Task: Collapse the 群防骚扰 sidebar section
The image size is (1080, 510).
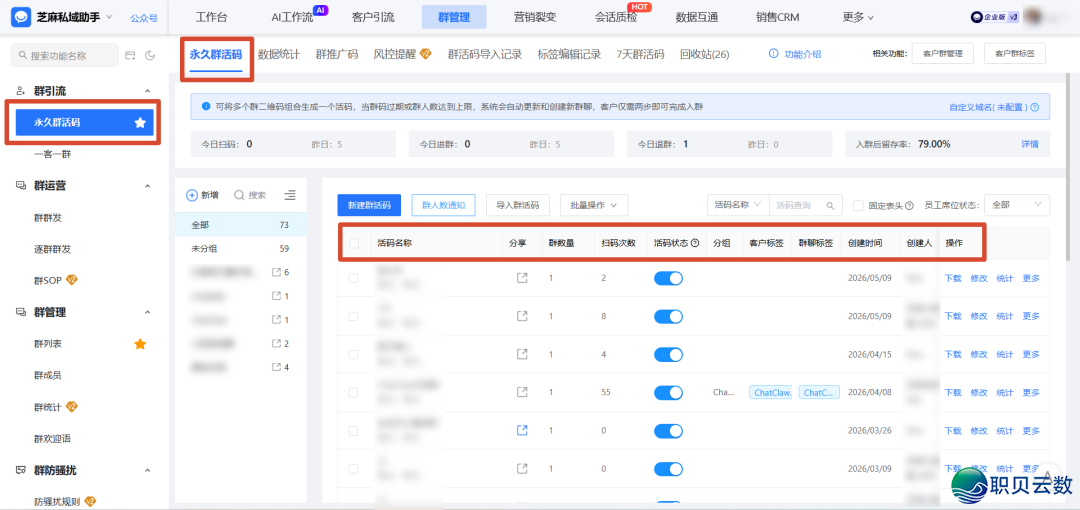Action: (x=147, y=470)
